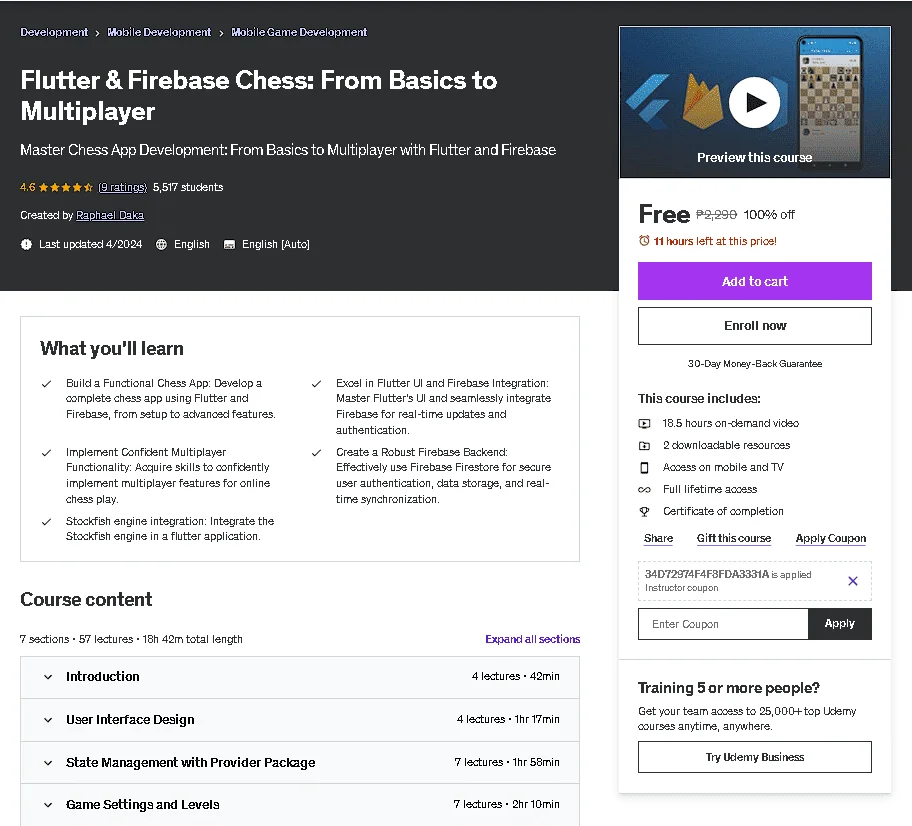Play the course preview video
912x826 pixels.
pyautogui.click(x=754, y=103)
